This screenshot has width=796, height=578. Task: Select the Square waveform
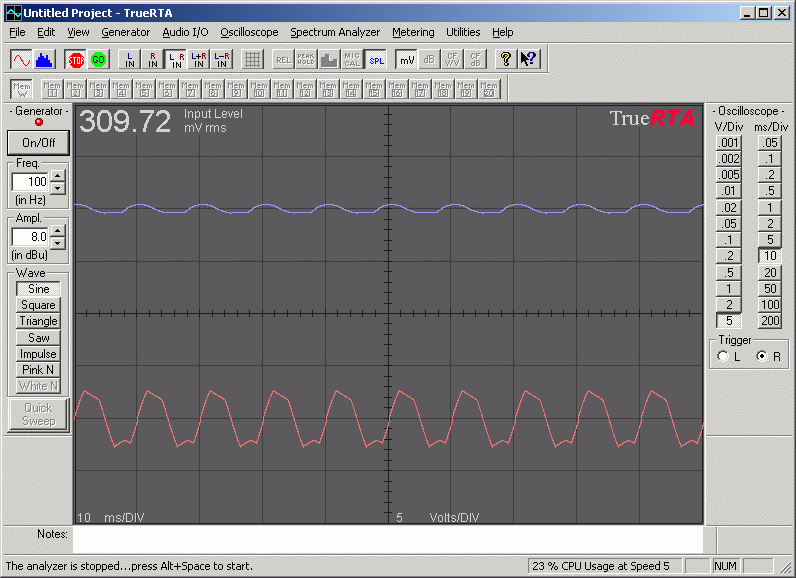tap(39, 305)
